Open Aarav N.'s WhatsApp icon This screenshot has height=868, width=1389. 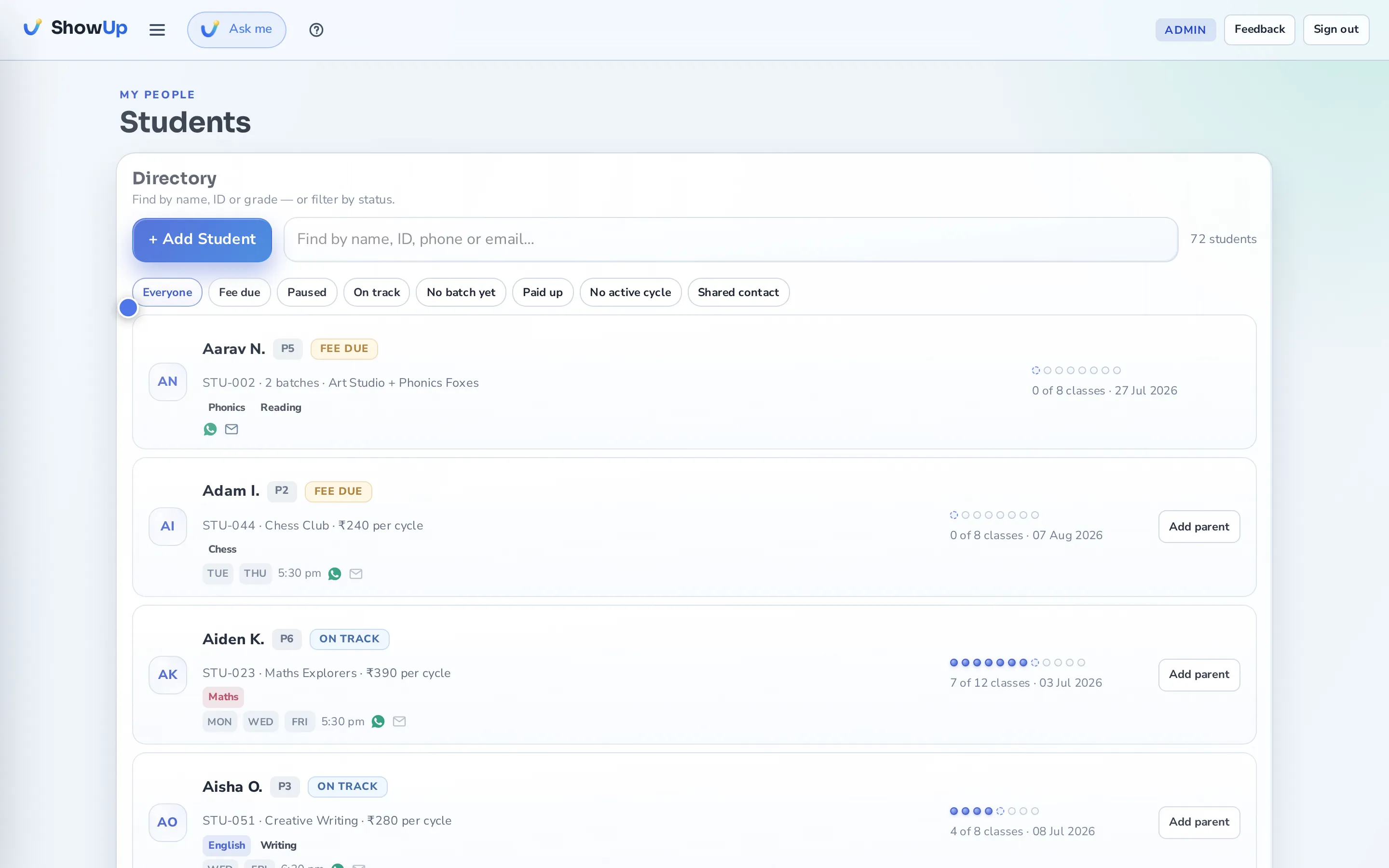[x=210, y=429]
